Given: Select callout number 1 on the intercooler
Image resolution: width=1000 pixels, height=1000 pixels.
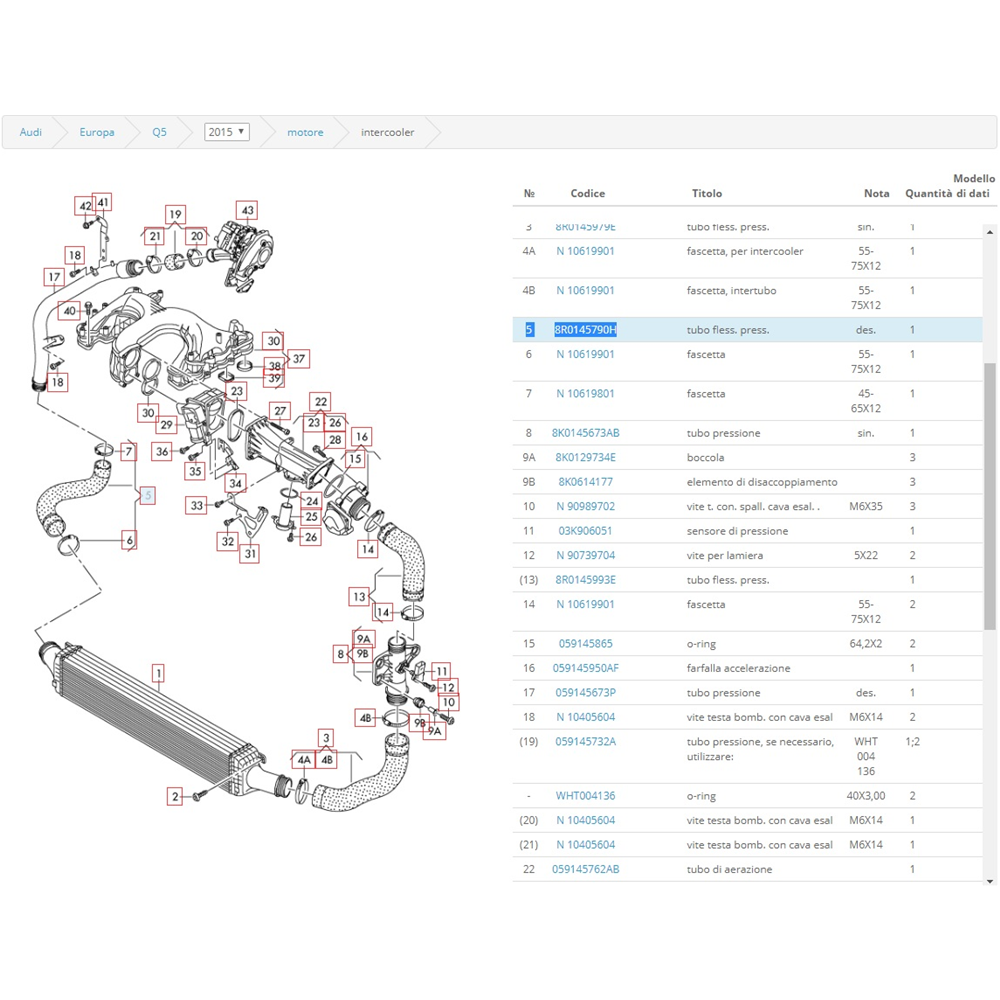Looking at the screenshot, I should [158, 673].
